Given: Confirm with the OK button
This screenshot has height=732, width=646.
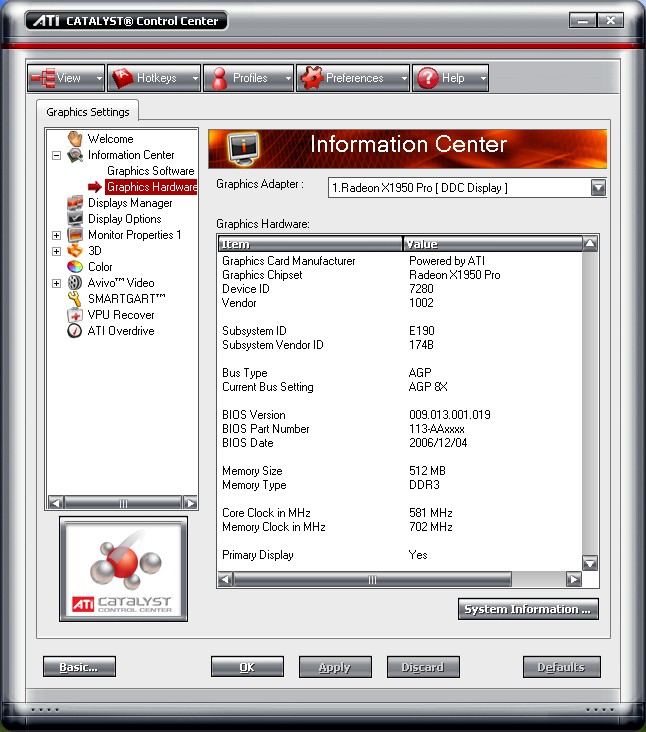Looking at the screenshot, I should pos(247,667).
